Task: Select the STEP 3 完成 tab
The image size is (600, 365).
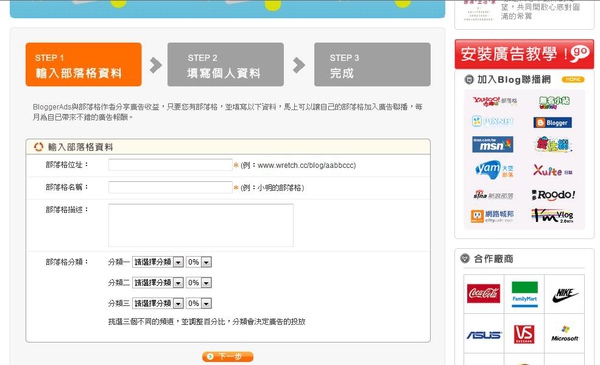Action: coord(372,64)
